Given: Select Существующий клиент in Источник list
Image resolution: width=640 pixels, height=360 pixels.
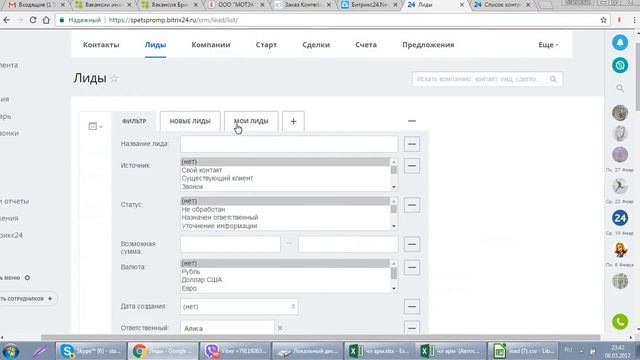Looking at the screenshot, I should pos(285,178).
